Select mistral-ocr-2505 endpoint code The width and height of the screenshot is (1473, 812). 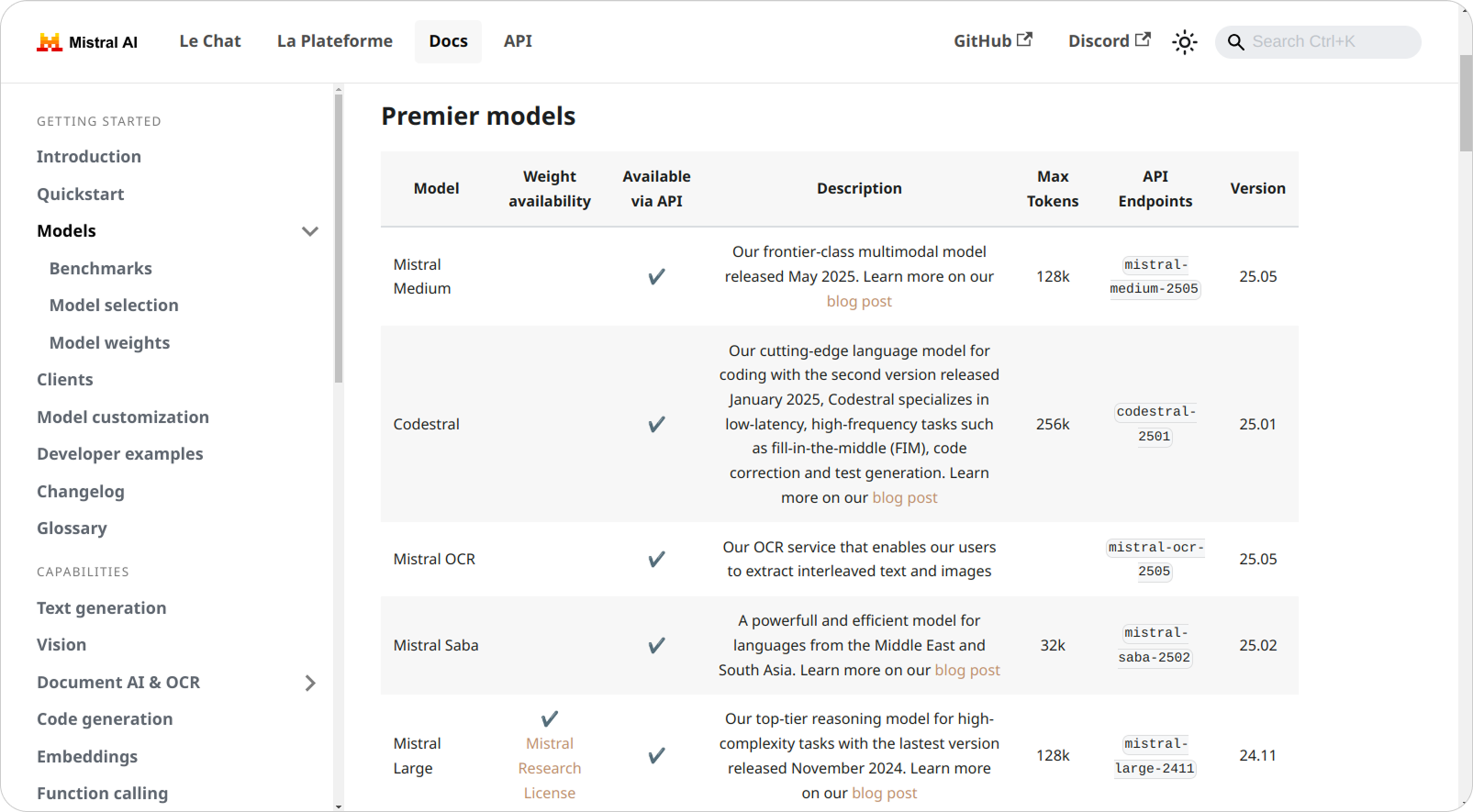coord(1155,559)
